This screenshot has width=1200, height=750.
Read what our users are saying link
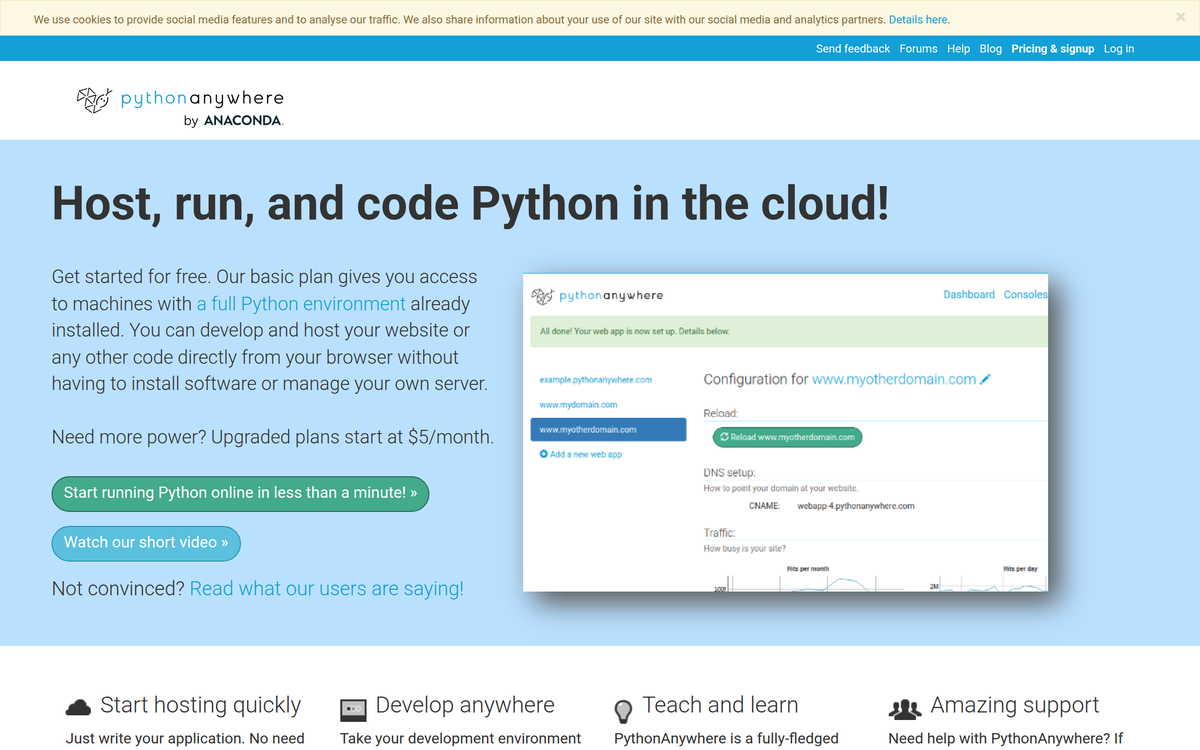click(327, 589)
